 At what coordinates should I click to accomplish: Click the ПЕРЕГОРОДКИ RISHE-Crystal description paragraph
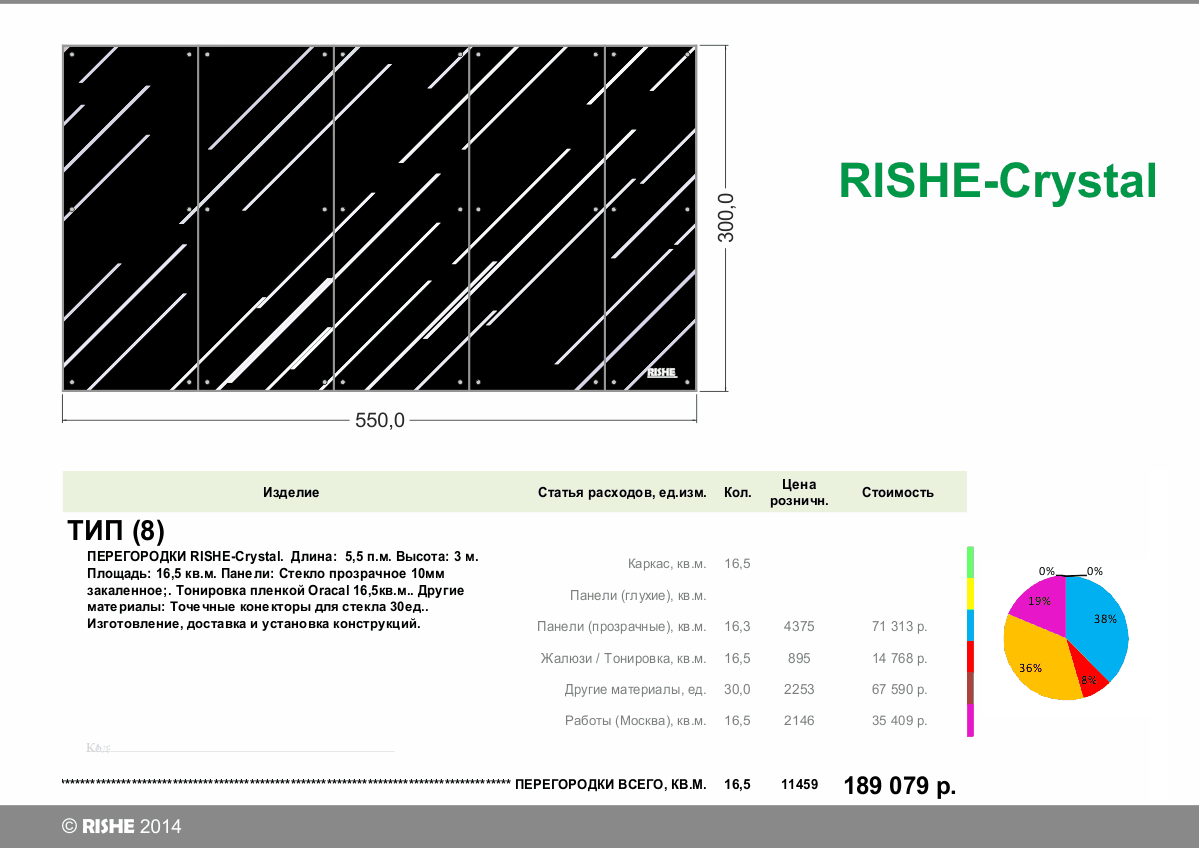point(283,590)
